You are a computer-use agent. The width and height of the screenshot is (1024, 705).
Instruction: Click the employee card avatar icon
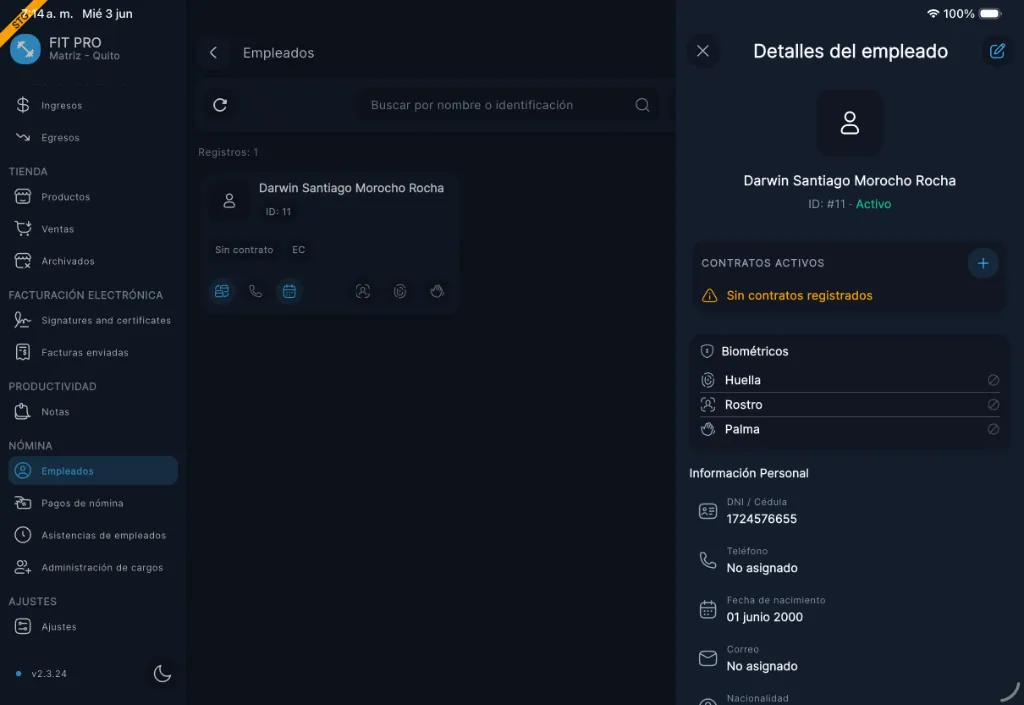coord(229,200)
